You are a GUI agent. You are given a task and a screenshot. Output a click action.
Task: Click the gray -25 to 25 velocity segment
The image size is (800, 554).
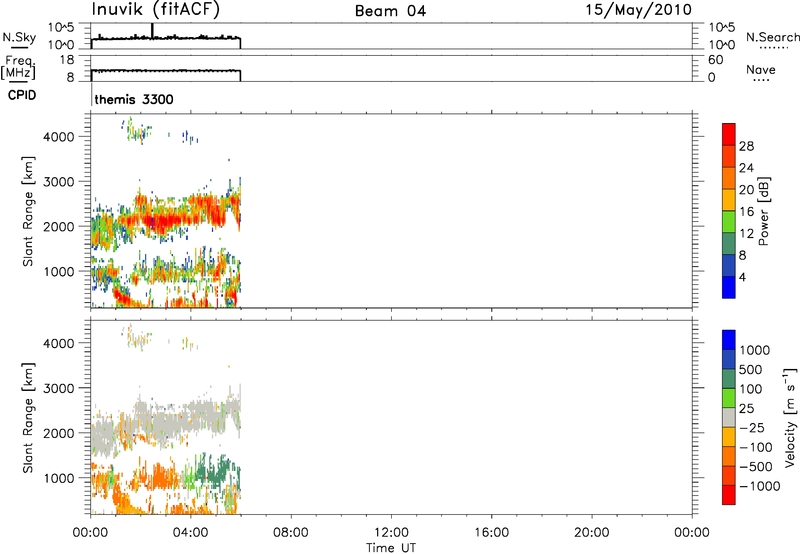(x=729, y=418)
